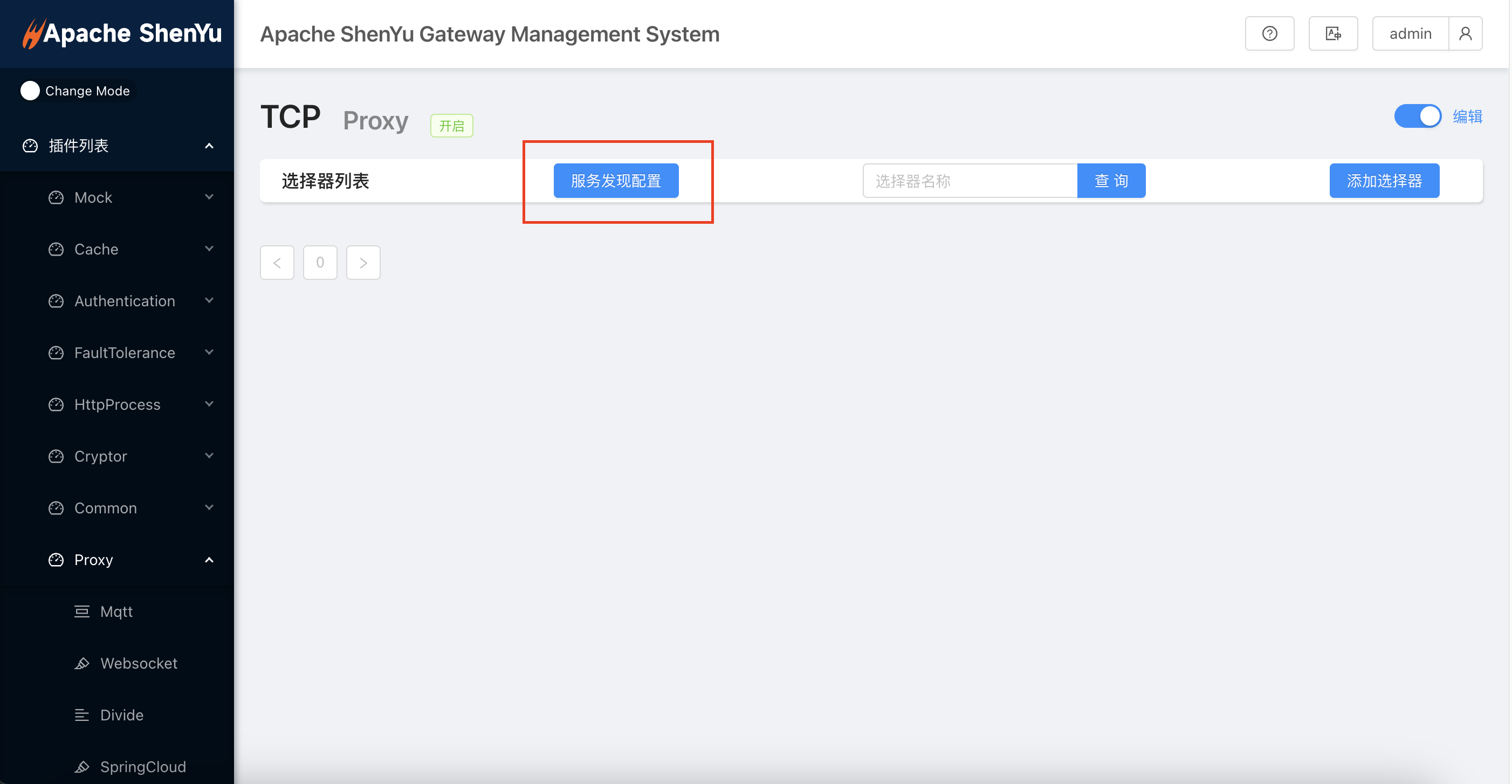Image resolution: width=1512 pixels, height=784 pixels.
Task: Click the Websocket menu item icon
Action: tap(82, 663)
